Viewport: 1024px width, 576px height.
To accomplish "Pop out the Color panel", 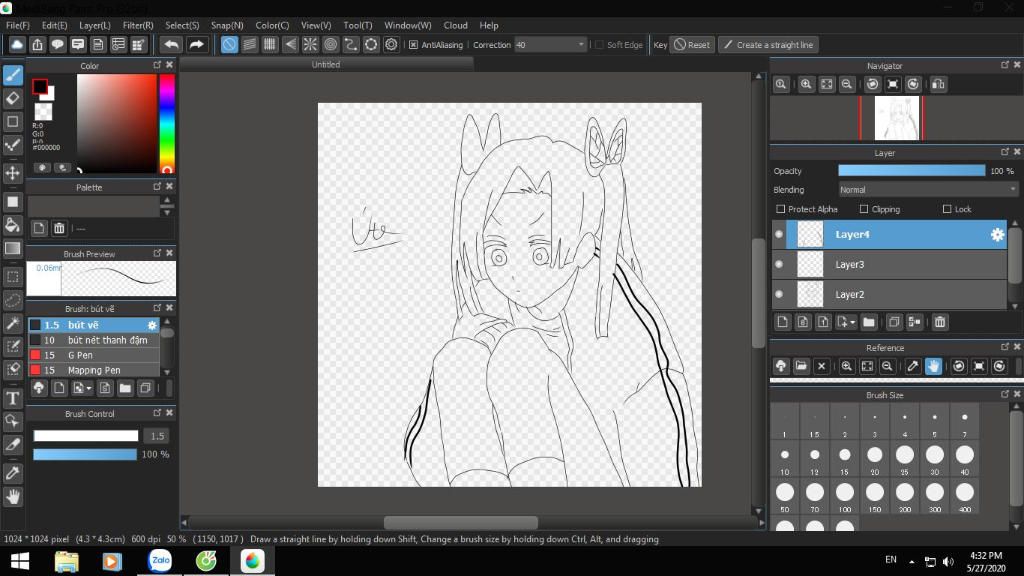I will (157, 65).
